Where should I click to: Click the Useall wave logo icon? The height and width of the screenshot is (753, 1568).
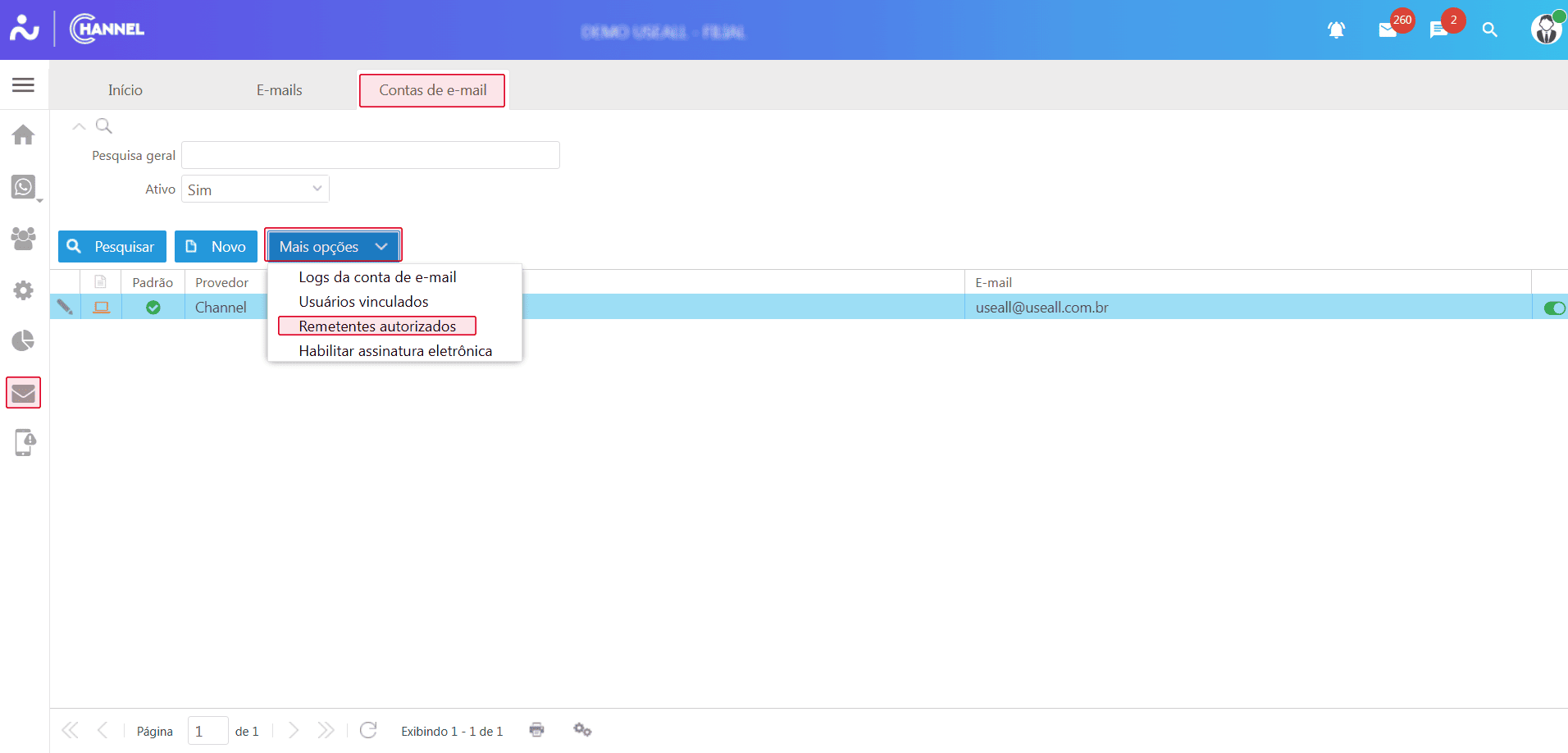(x=25, y=29)
